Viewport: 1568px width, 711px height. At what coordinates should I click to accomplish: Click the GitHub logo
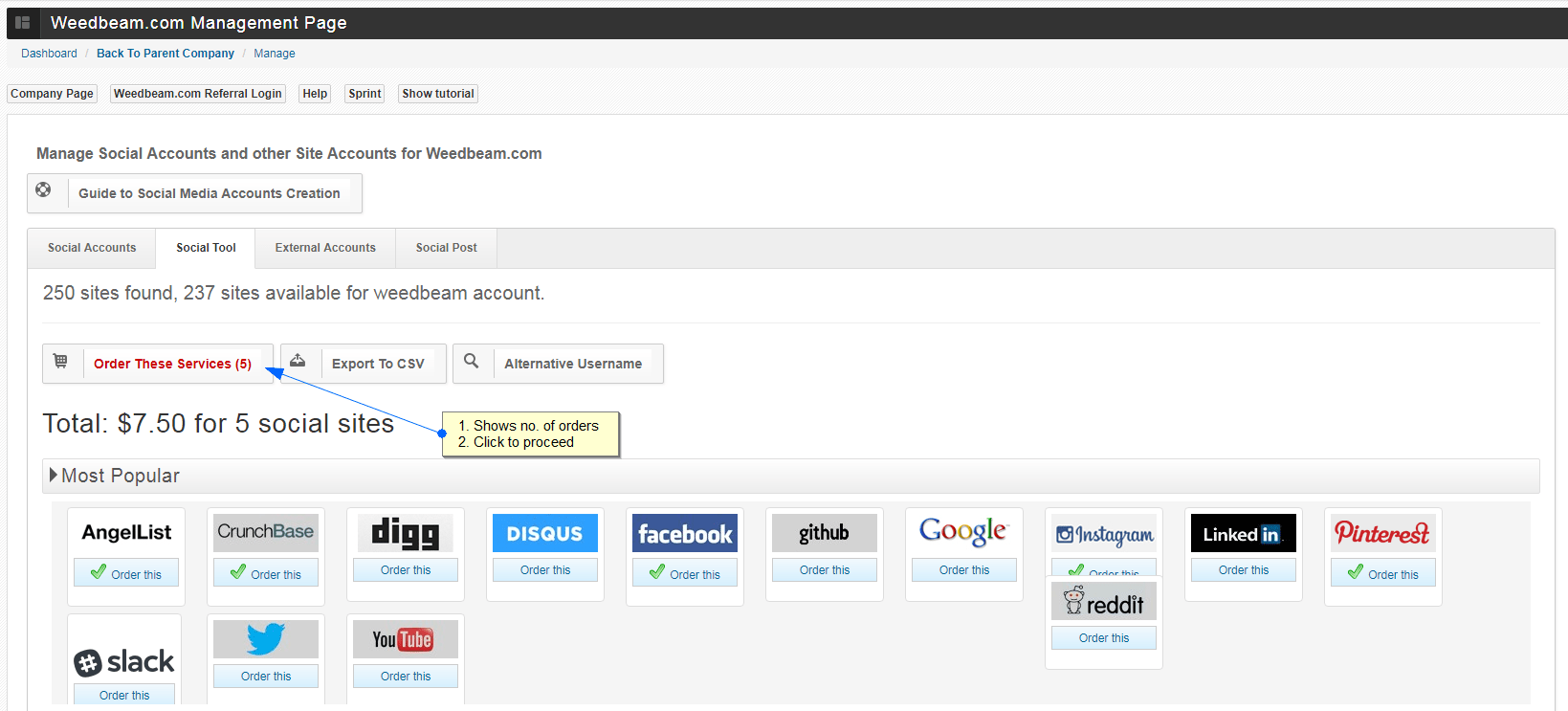tap(825, 533)
